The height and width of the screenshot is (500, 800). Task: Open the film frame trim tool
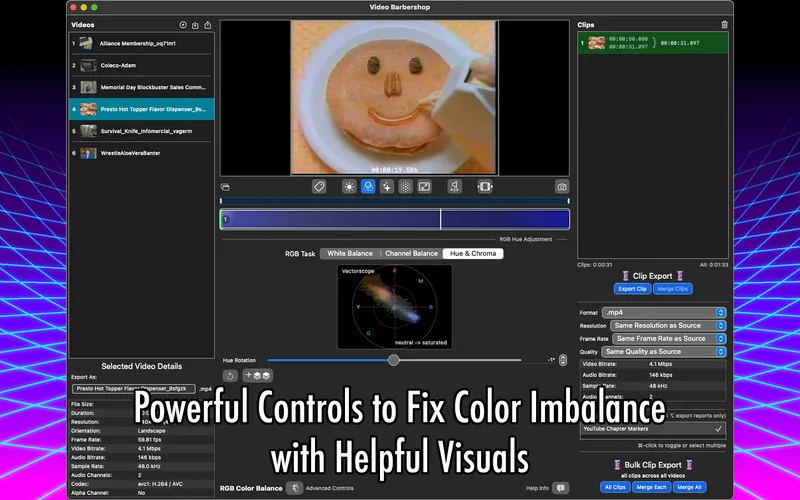(485, 187)
